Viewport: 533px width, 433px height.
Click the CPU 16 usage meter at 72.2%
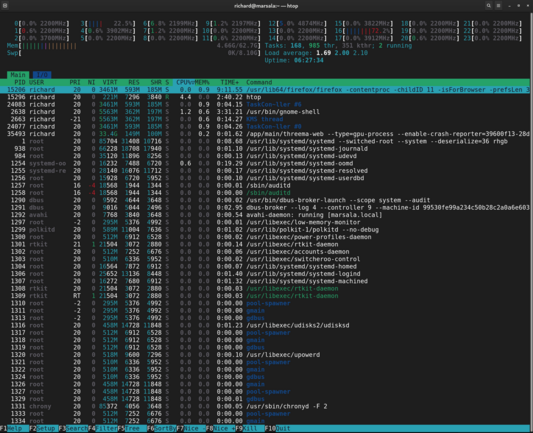(364, 31)
